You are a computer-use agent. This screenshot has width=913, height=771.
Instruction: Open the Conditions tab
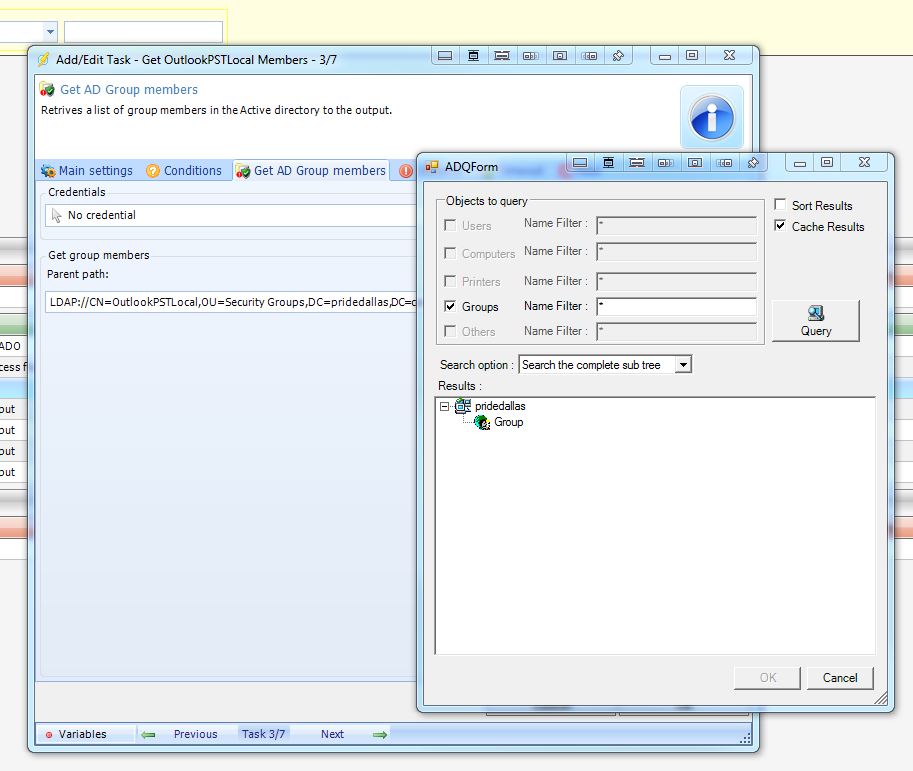184,171
